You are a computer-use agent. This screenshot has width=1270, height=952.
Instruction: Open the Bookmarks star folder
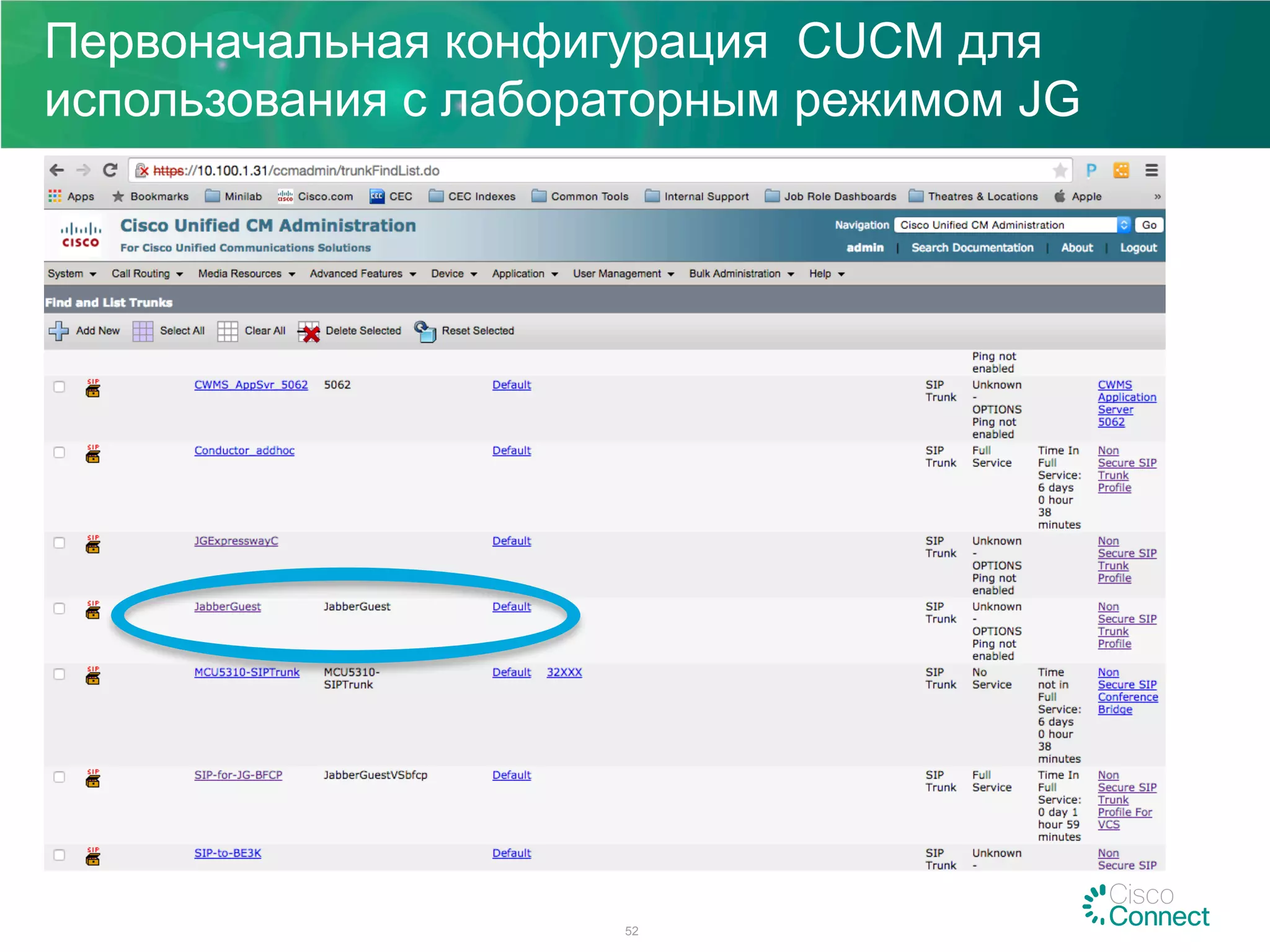pos(150,196)
